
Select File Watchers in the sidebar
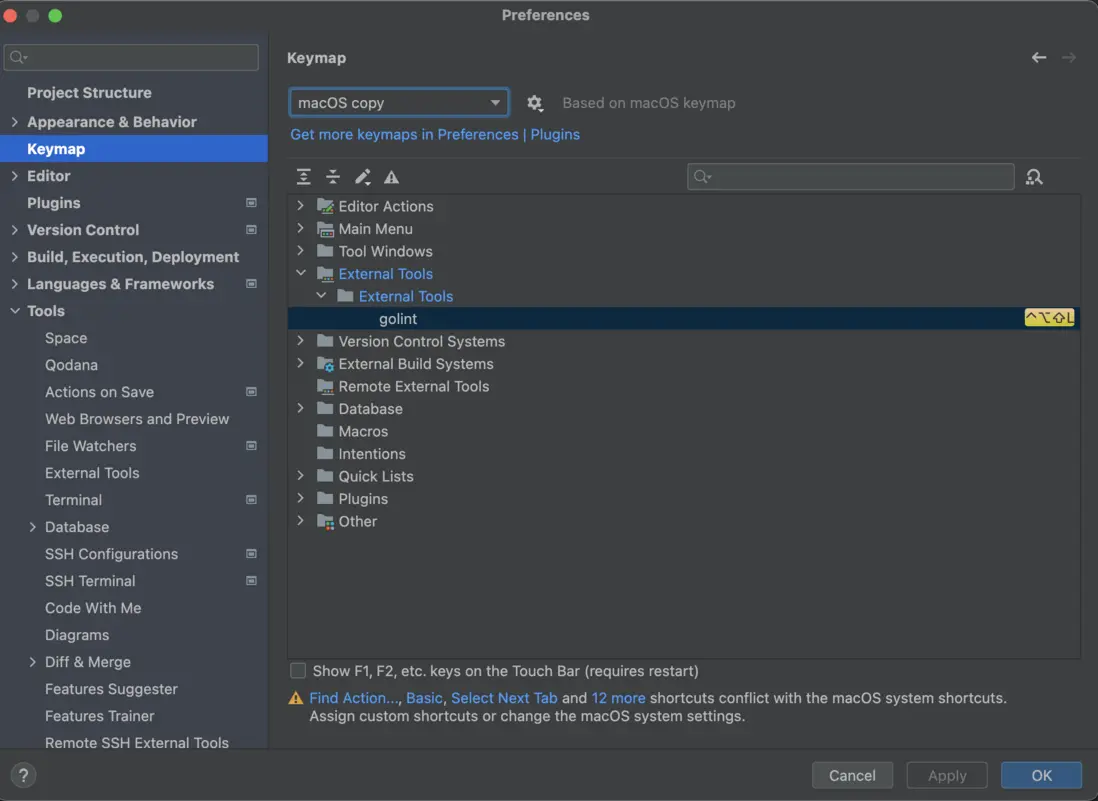[90, 446]
